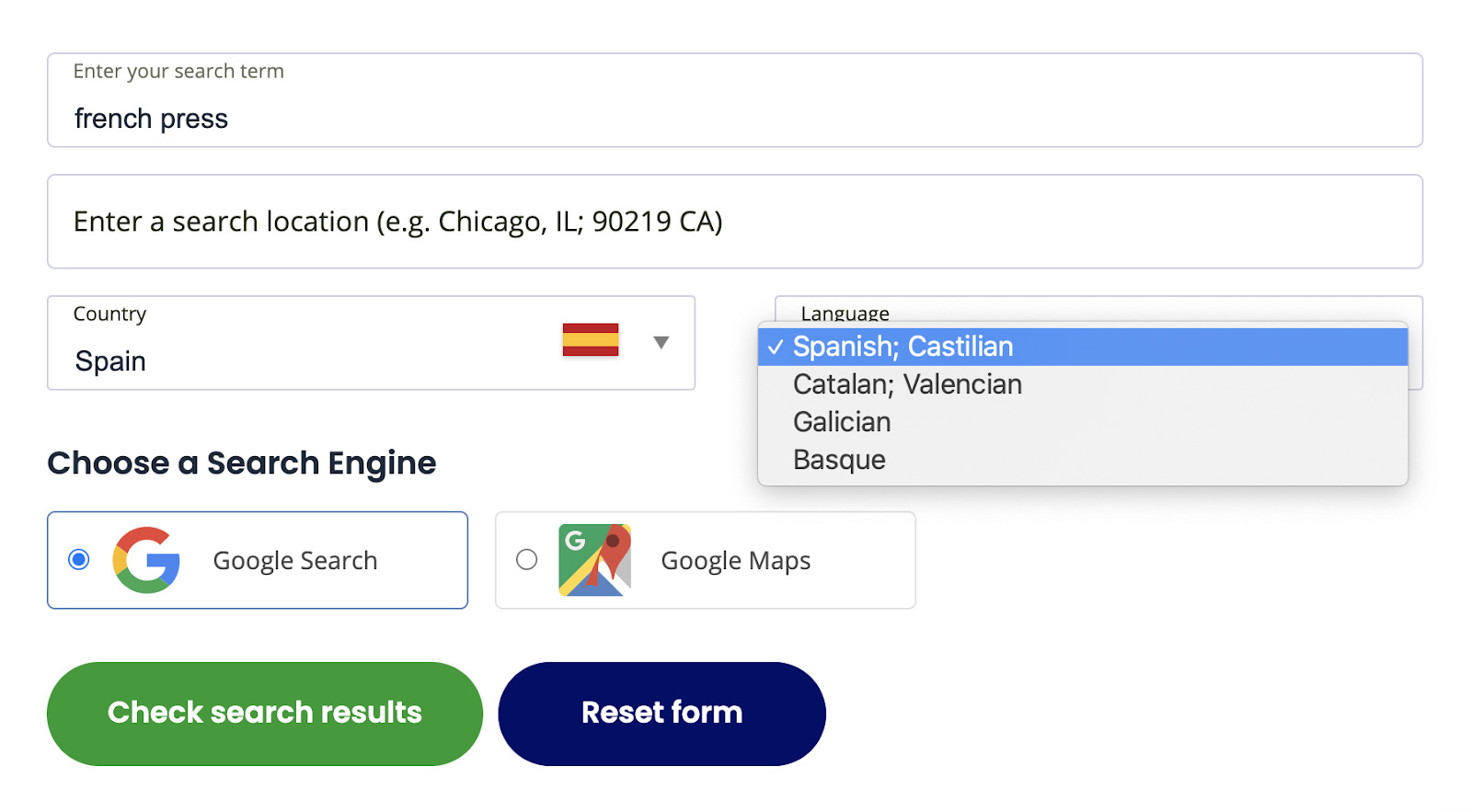Click the Google Maps option label
Image resolution: width=1472 pixels, height=812 pixels.
(x=735, y=561)
